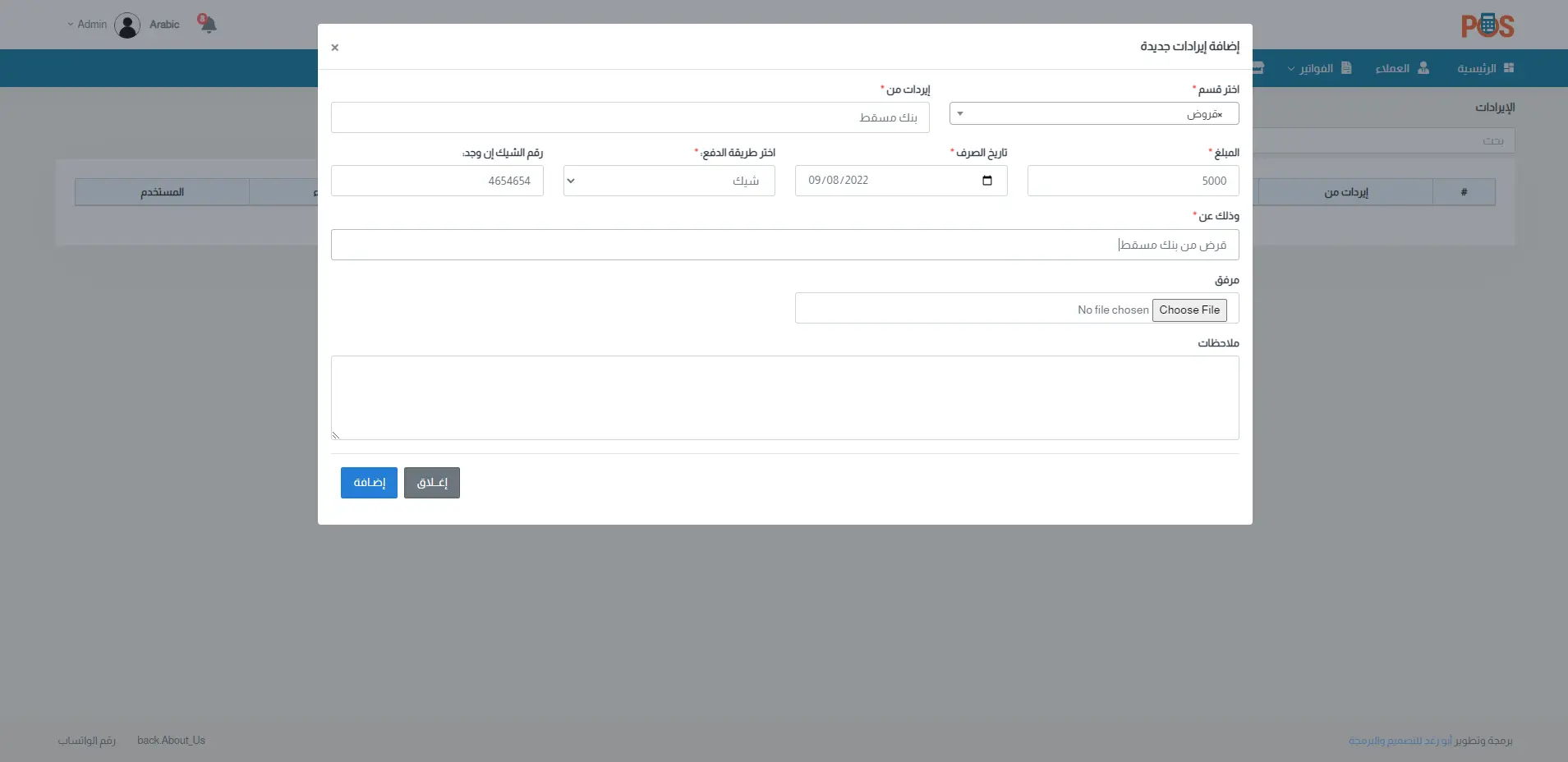The image size is (1568, 762).
Task: Click the back.About_Us footer link
Action: point(171,741)
